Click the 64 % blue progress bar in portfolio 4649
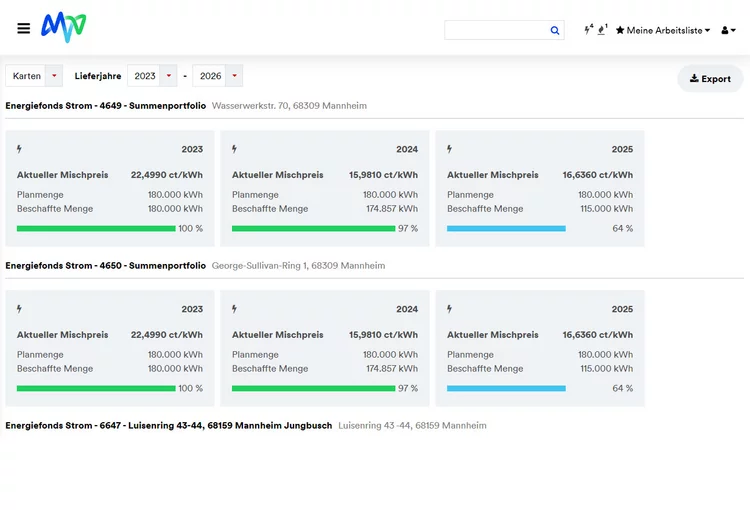Viewport: 750px width, 510px height. [506, 228]
